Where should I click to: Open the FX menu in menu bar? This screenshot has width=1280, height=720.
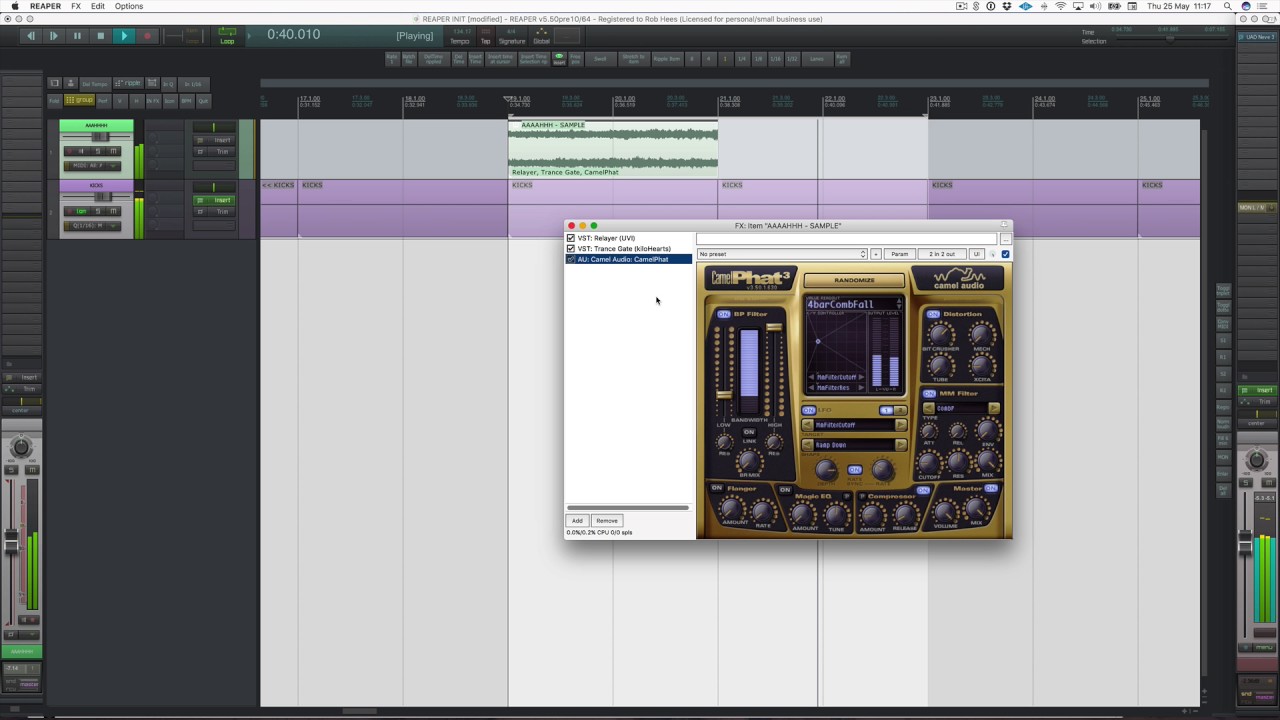click(x=76, y=6)
